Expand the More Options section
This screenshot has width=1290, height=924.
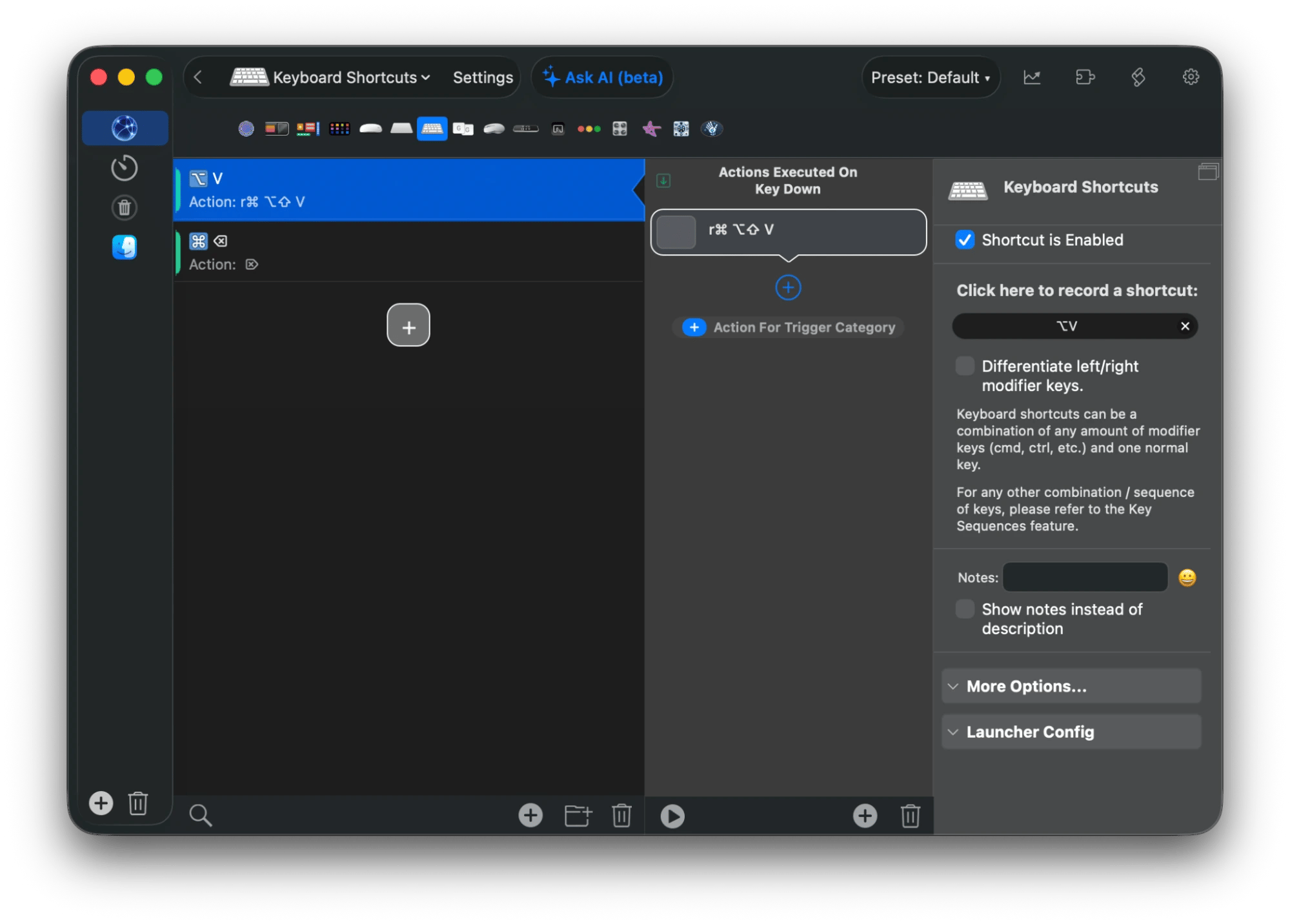point(1071,686)
